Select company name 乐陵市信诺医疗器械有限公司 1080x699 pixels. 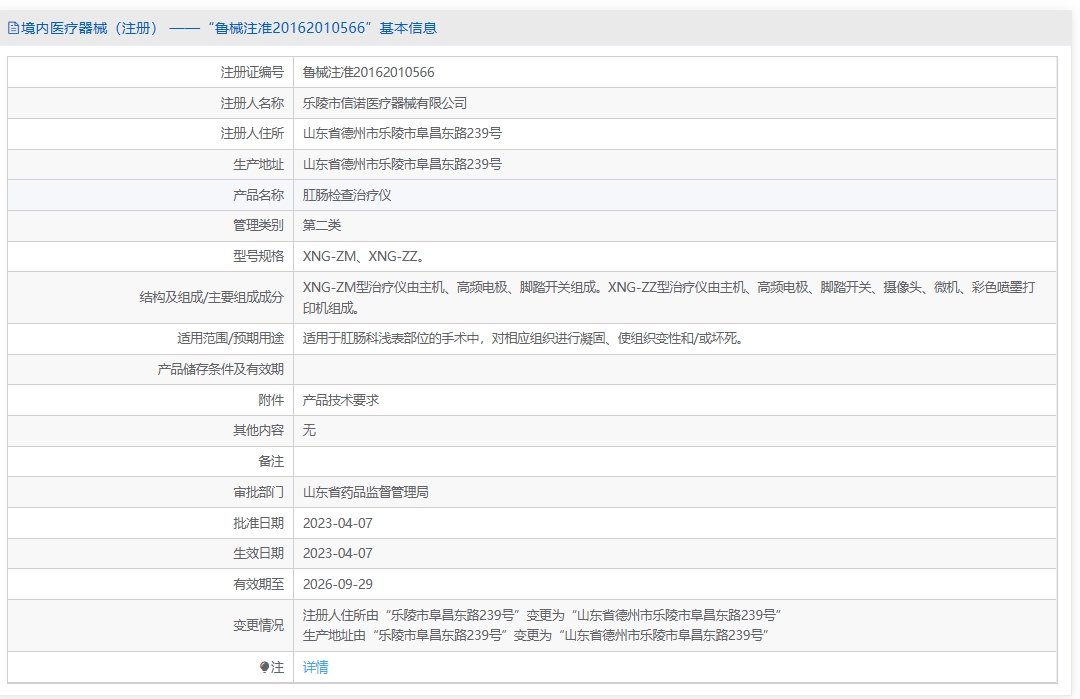click(385, 103)
